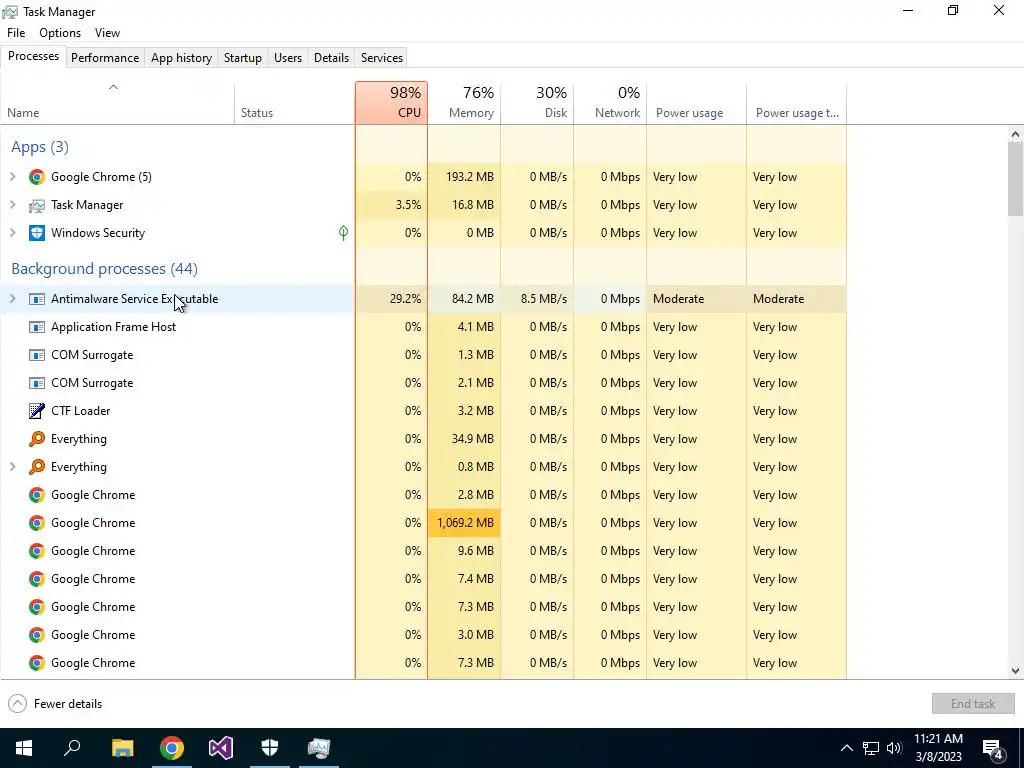Open Visual Studio from the taskbar

[x=221, y=748]
